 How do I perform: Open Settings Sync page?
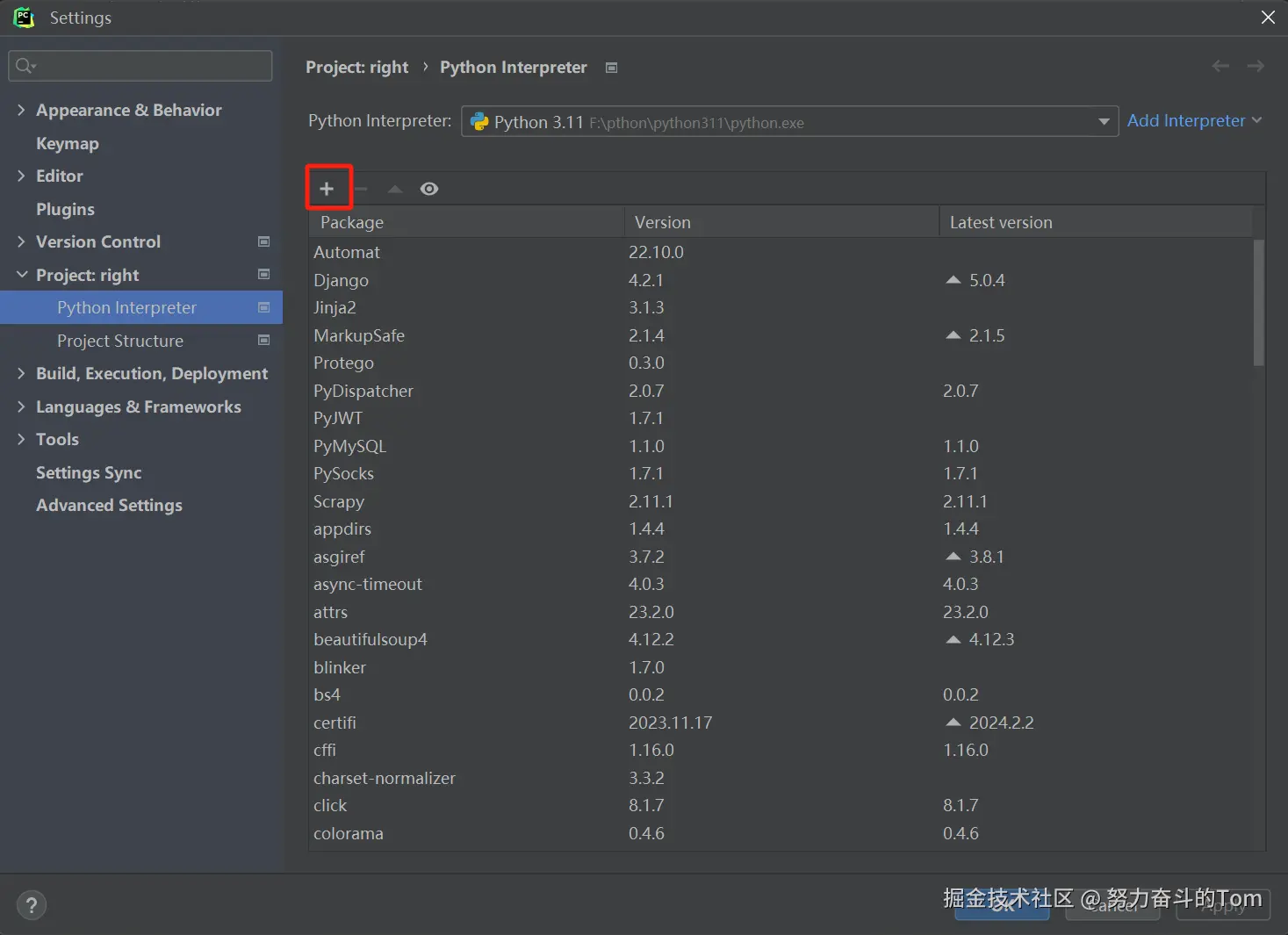coord(89,472)
